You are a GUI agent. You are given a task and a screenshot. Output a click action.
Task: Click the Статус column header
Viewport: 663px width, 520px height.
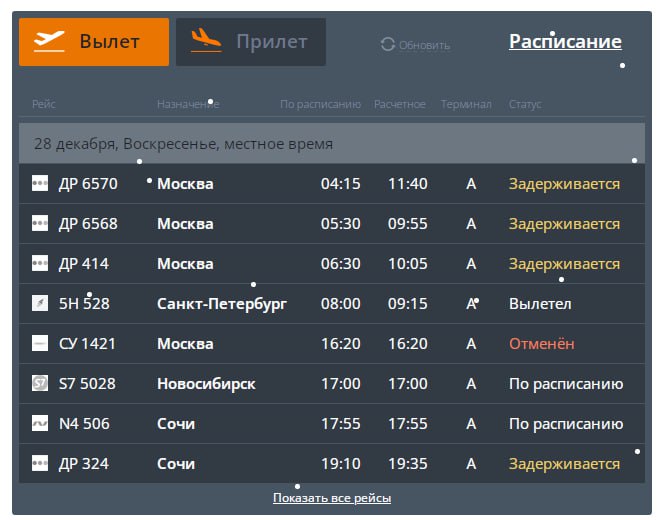pos(525,104)
